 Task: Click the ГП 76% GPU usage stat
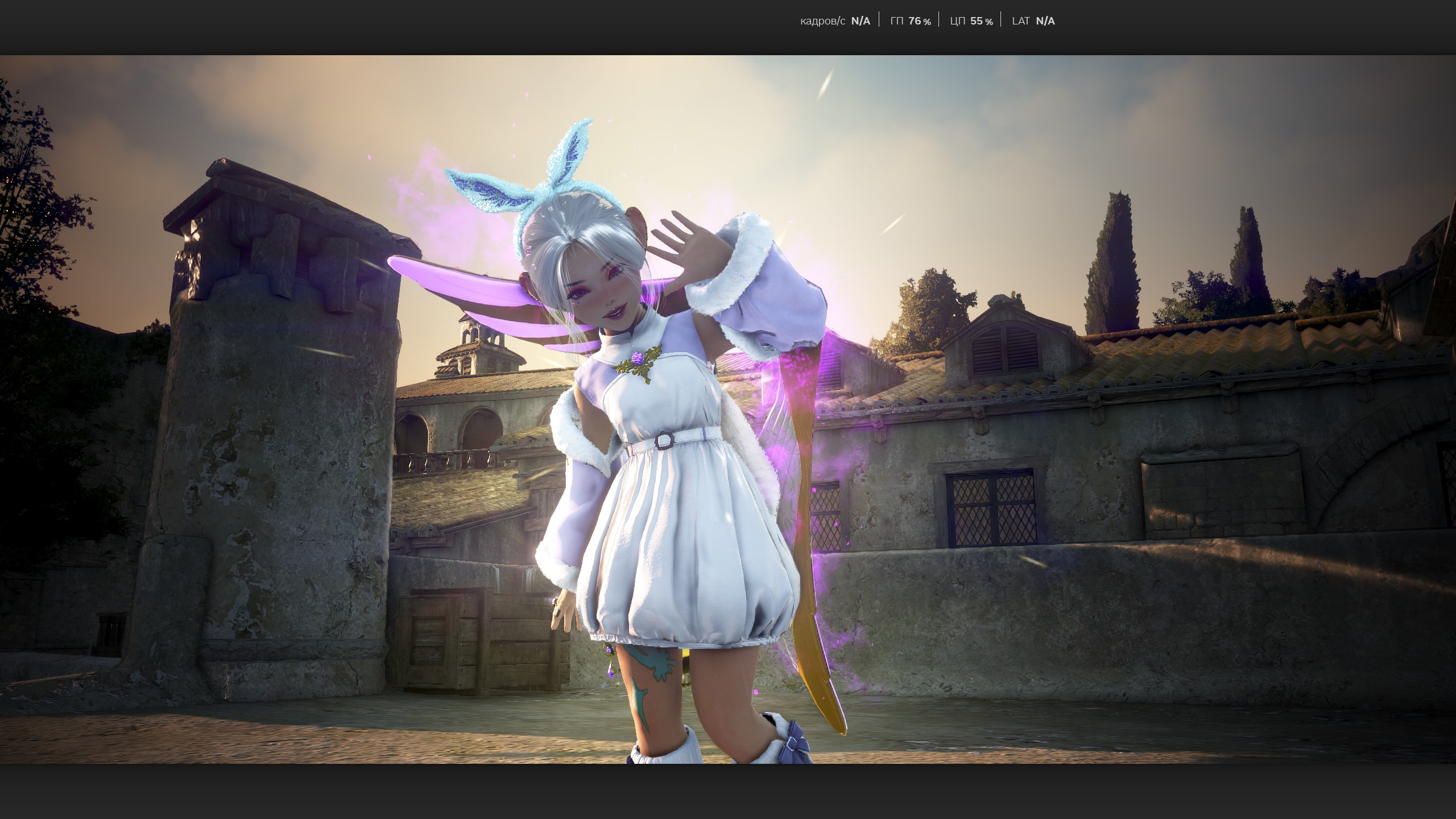(x=910, y=21)
